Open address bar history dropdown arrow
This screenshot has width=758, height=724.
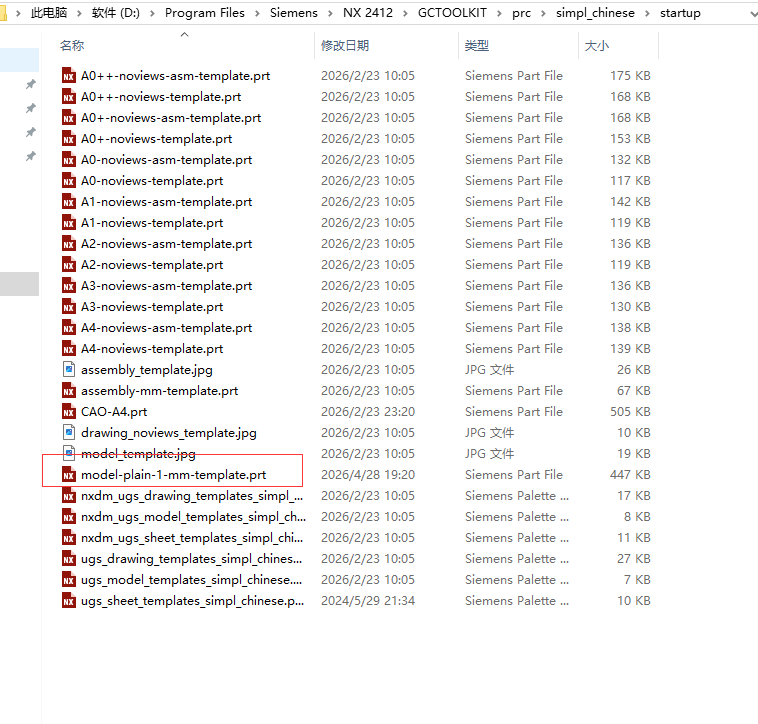753,14
